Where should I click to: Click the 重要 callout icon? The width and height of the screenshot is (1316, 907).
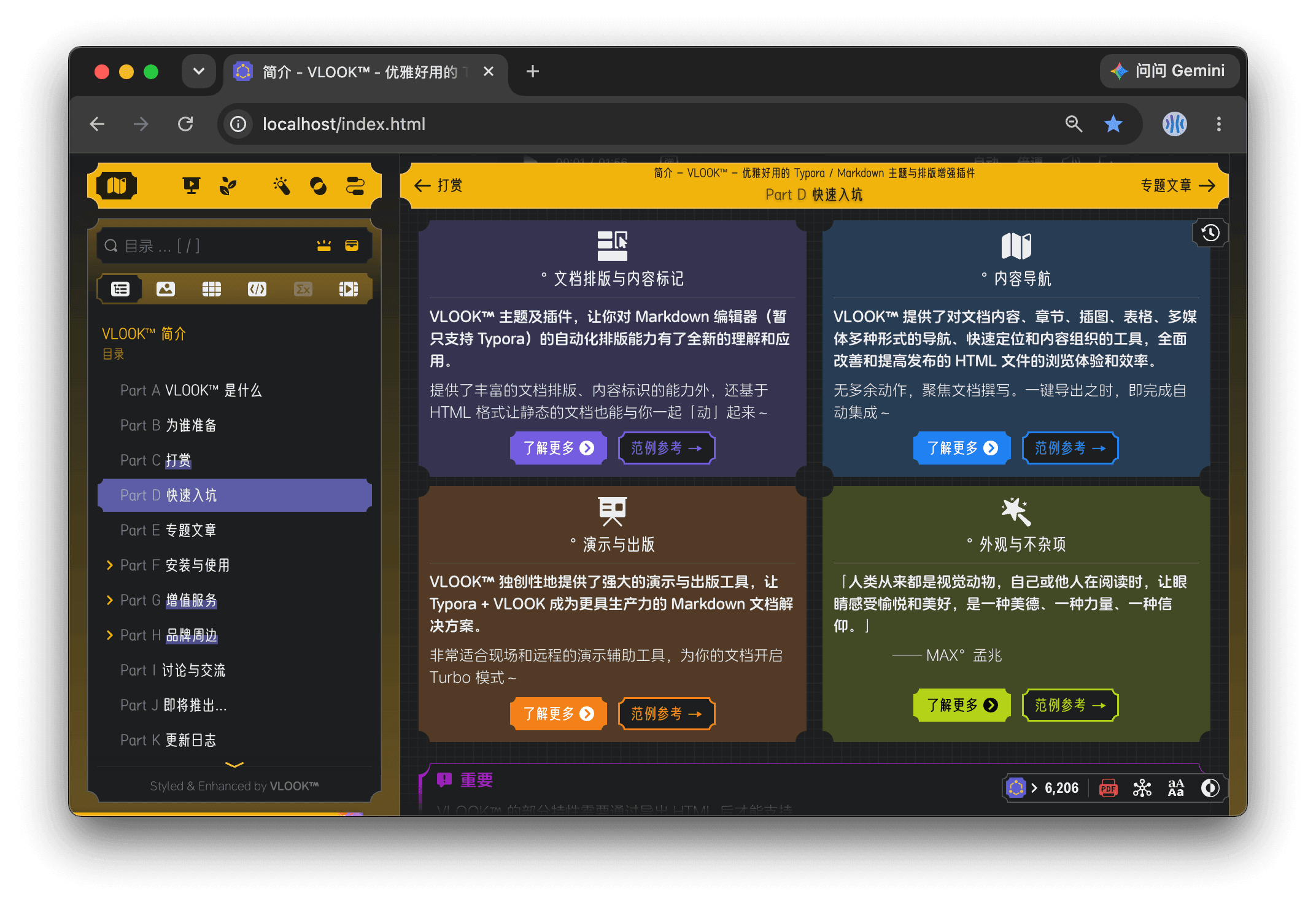pyautogui.click(x=444, y=780)
